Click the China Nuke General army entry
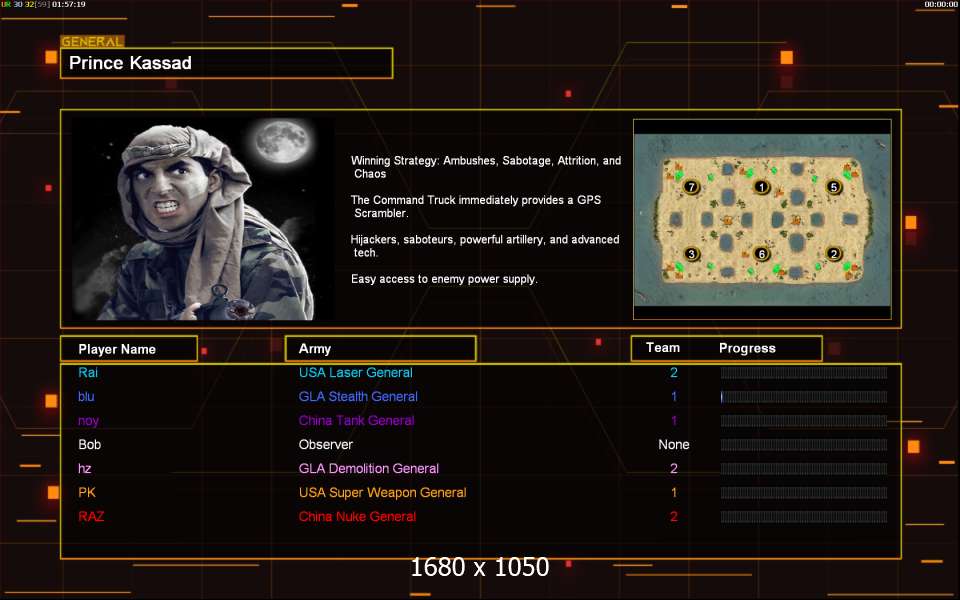Image resolution: width=960 pixels, height=600 pixels. pos(358,516)
